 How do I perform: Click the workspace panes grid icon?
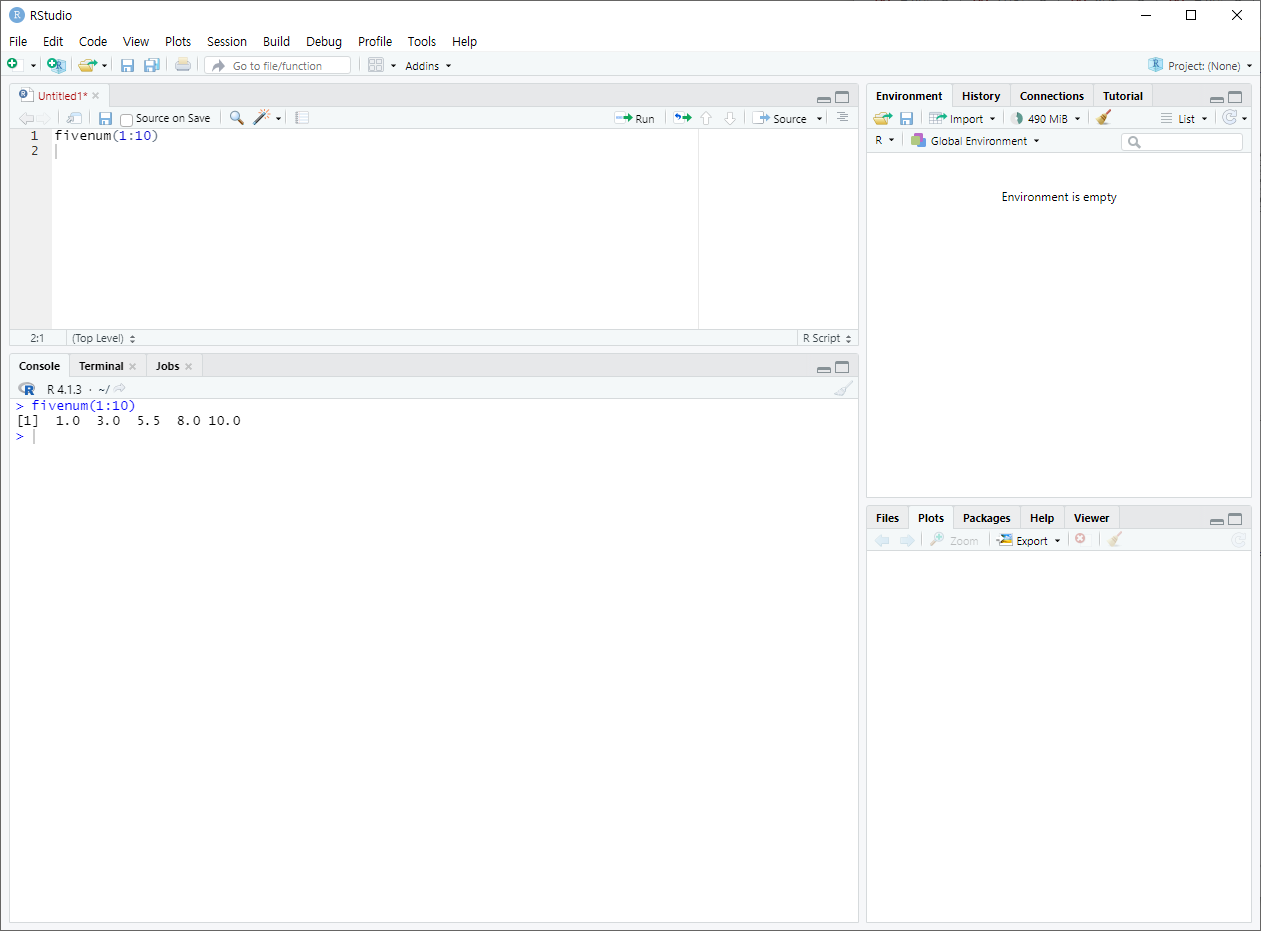pyautogui.click(x=376, y=65)
